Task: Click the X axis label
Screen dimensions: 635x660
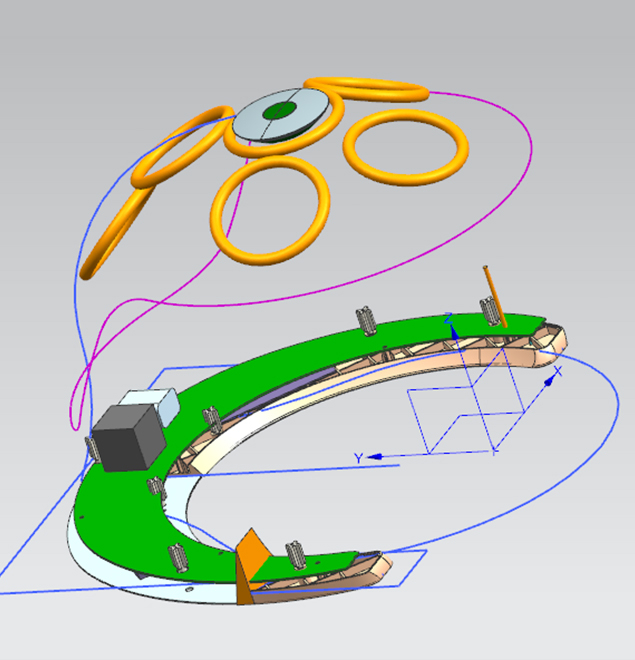Action: click(x=558, y=371)
